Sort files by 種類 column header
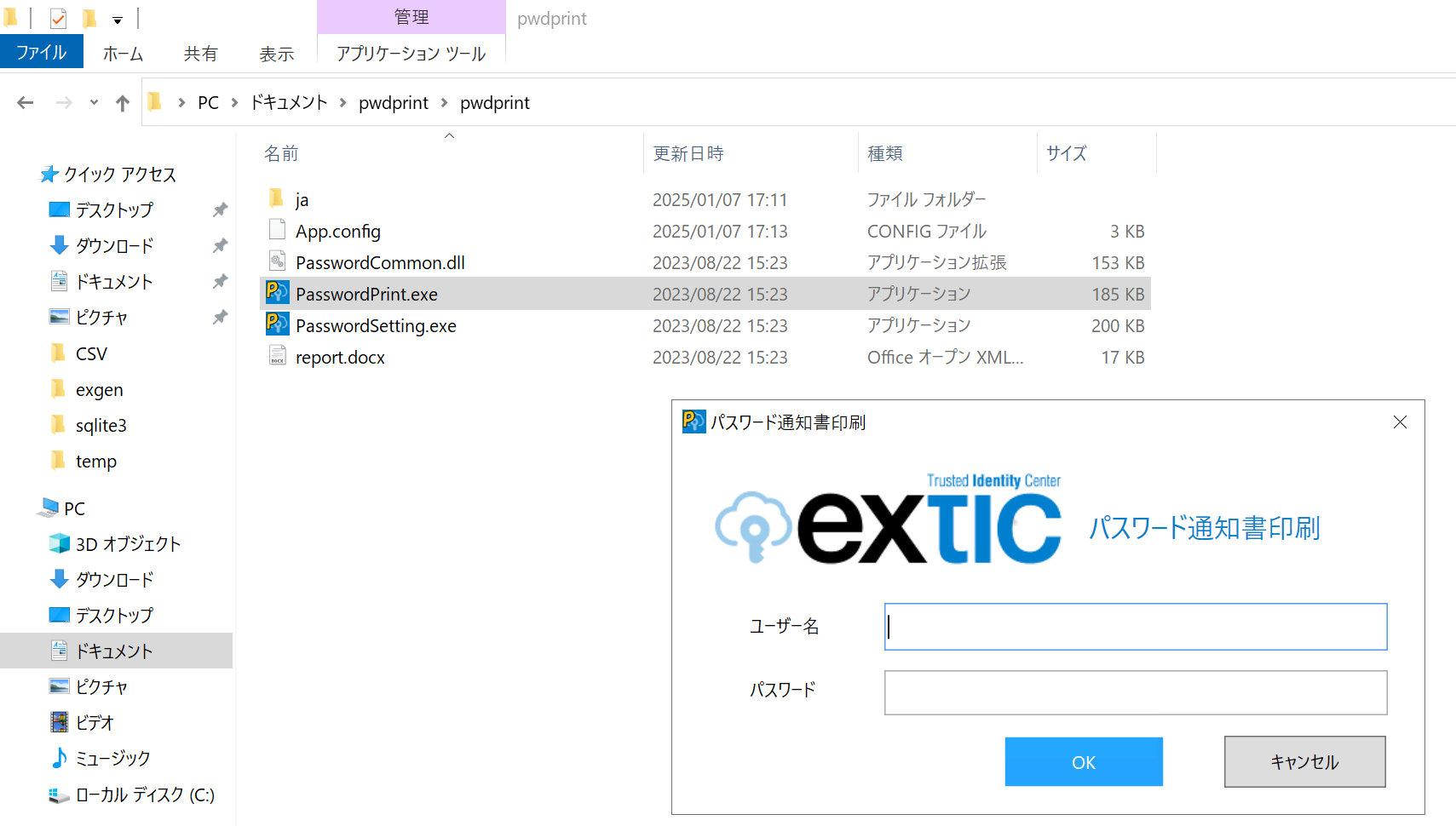This screenshot has height=826, width=1456. coord(885,153)
